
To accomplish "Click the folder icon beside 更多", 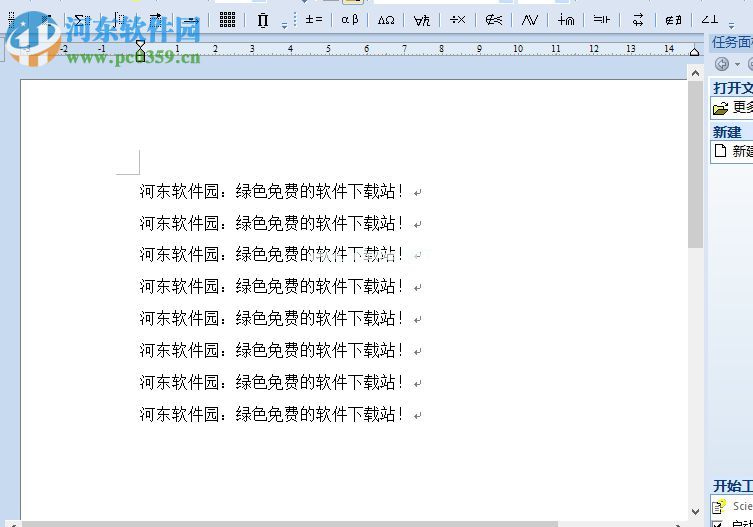I will pos(720,108).
